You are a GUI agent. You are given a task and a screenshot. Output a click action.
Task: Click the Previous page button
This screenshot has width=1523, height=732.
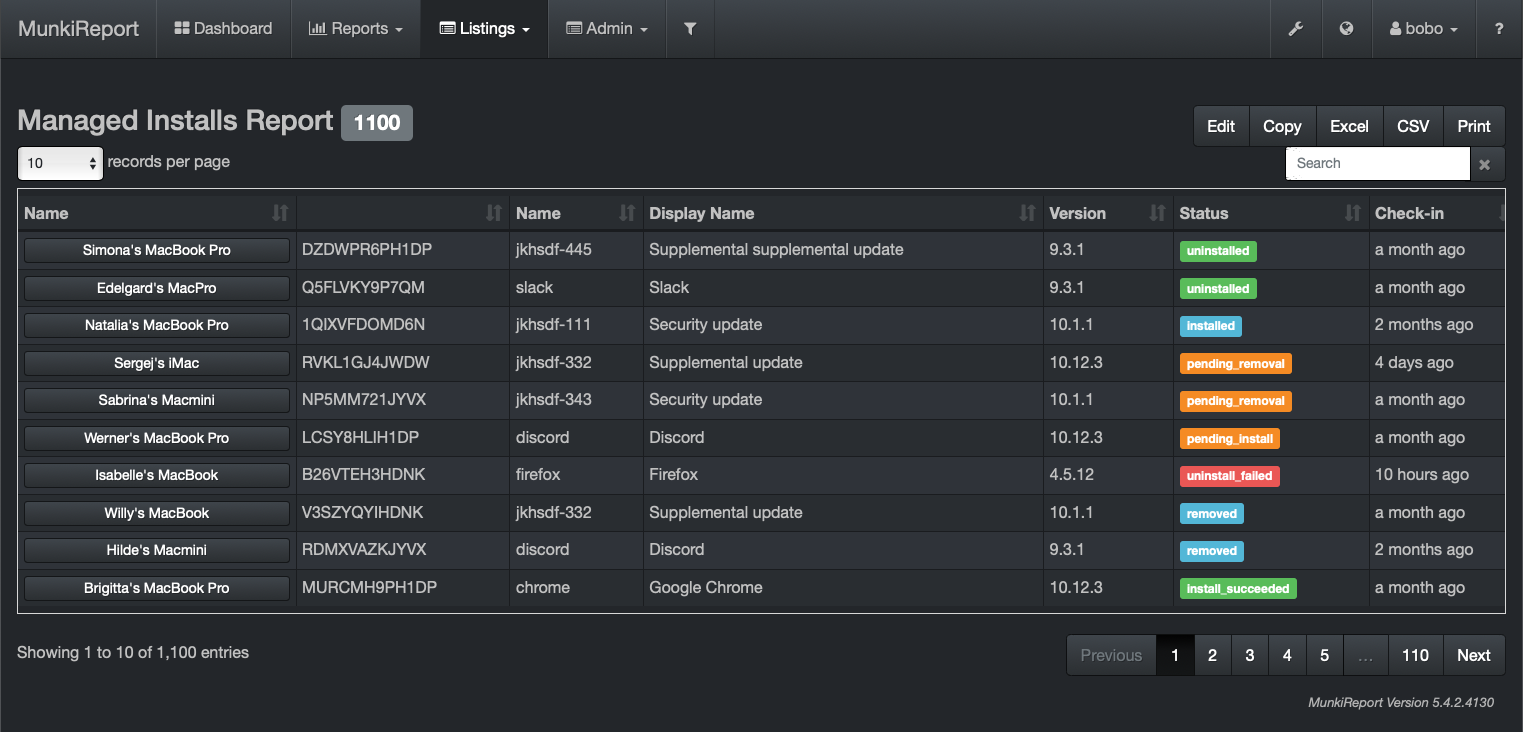pyautogui.click(x=1111, y=655)
